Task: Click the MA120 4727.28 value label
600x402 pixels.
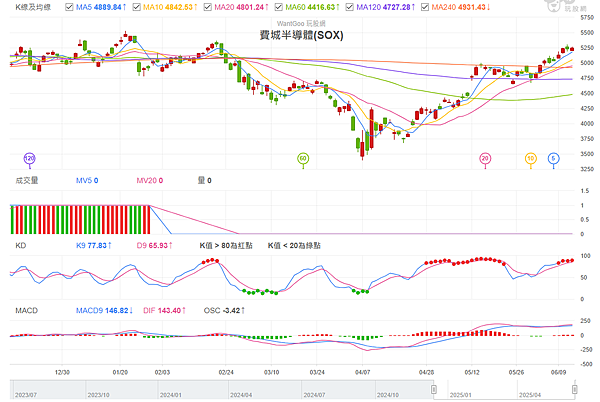Action: click(386, 7)
